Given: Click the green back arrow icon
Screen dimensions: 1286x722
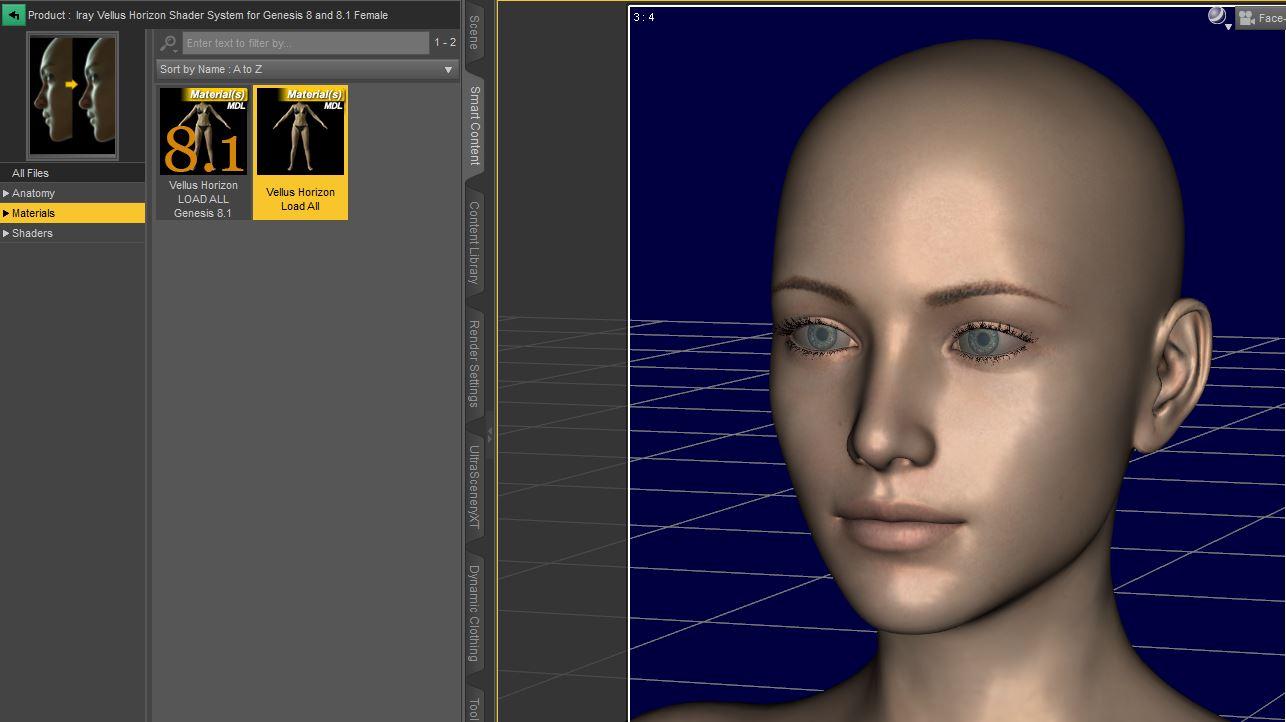Looking at the screenshot, I should pos(13,15).
